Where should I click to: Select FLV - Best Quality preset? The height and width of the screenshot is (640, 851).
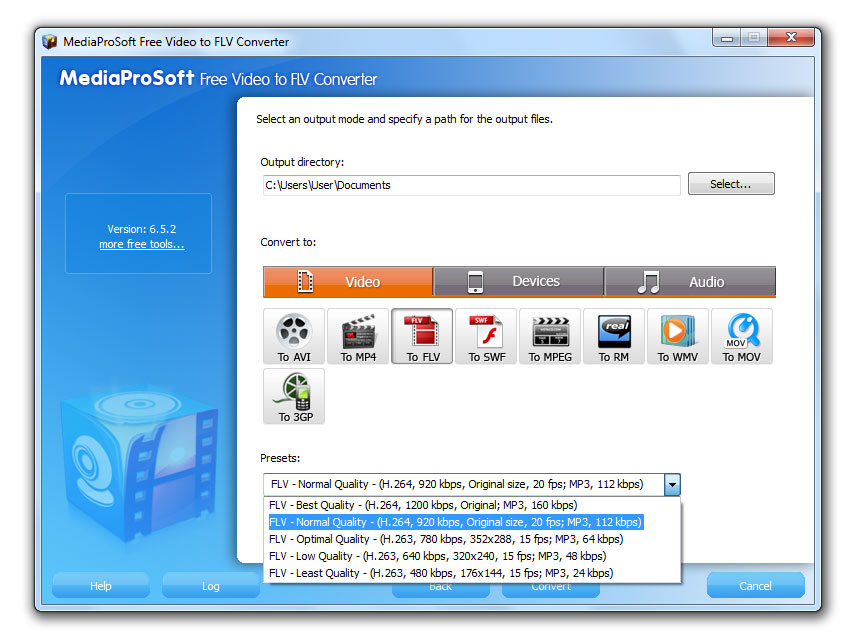(472, 505)
